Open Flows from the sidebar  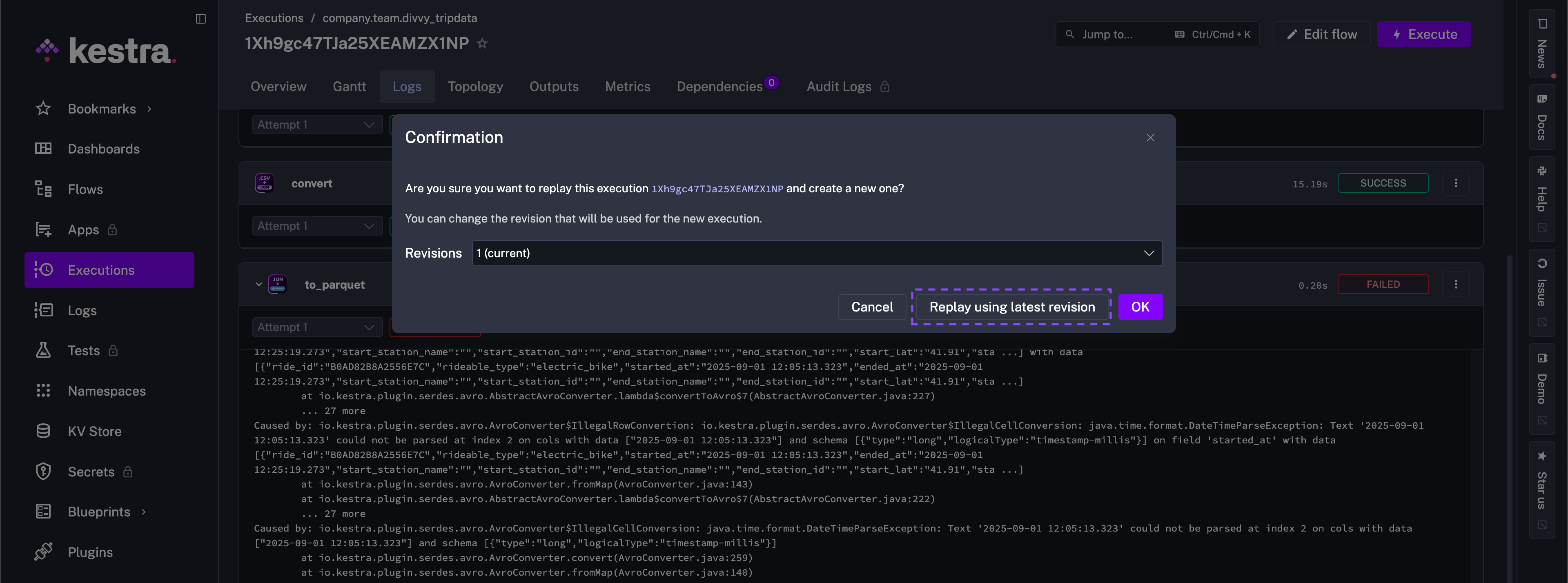click(x=85, y=189)
